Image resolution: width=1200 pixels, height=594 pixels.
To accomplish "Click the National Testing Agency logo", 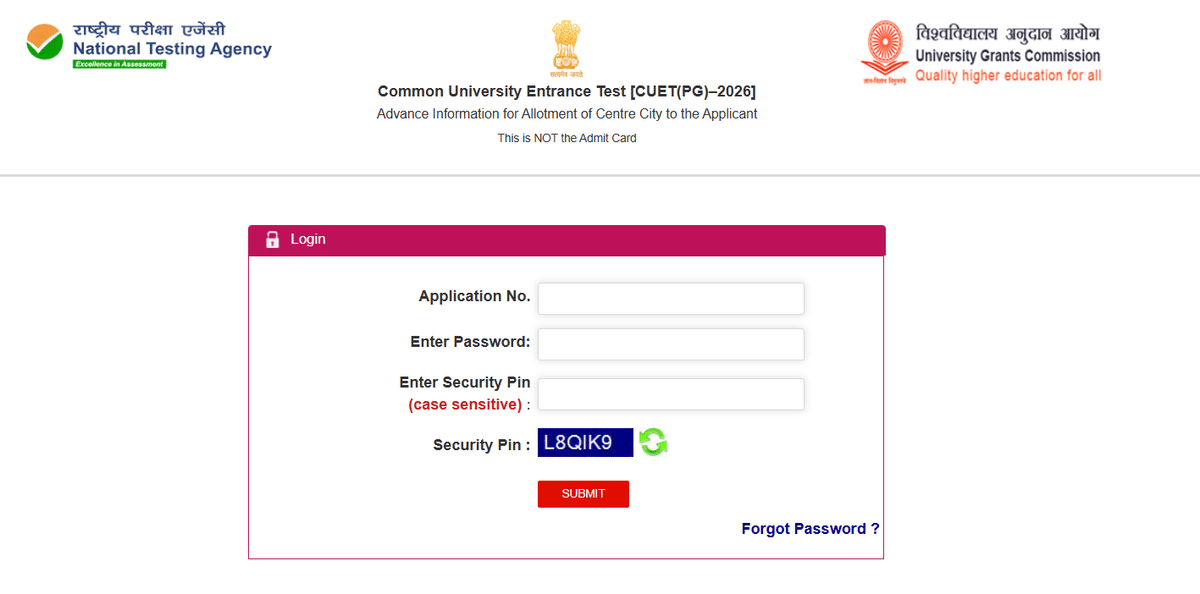I will pyautogui.click(x=150, y=42).
